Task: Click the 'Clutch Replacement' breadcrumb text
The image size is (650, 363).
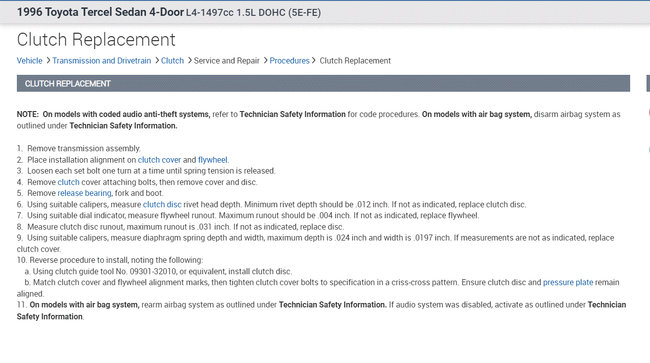Action: point(355,60)
